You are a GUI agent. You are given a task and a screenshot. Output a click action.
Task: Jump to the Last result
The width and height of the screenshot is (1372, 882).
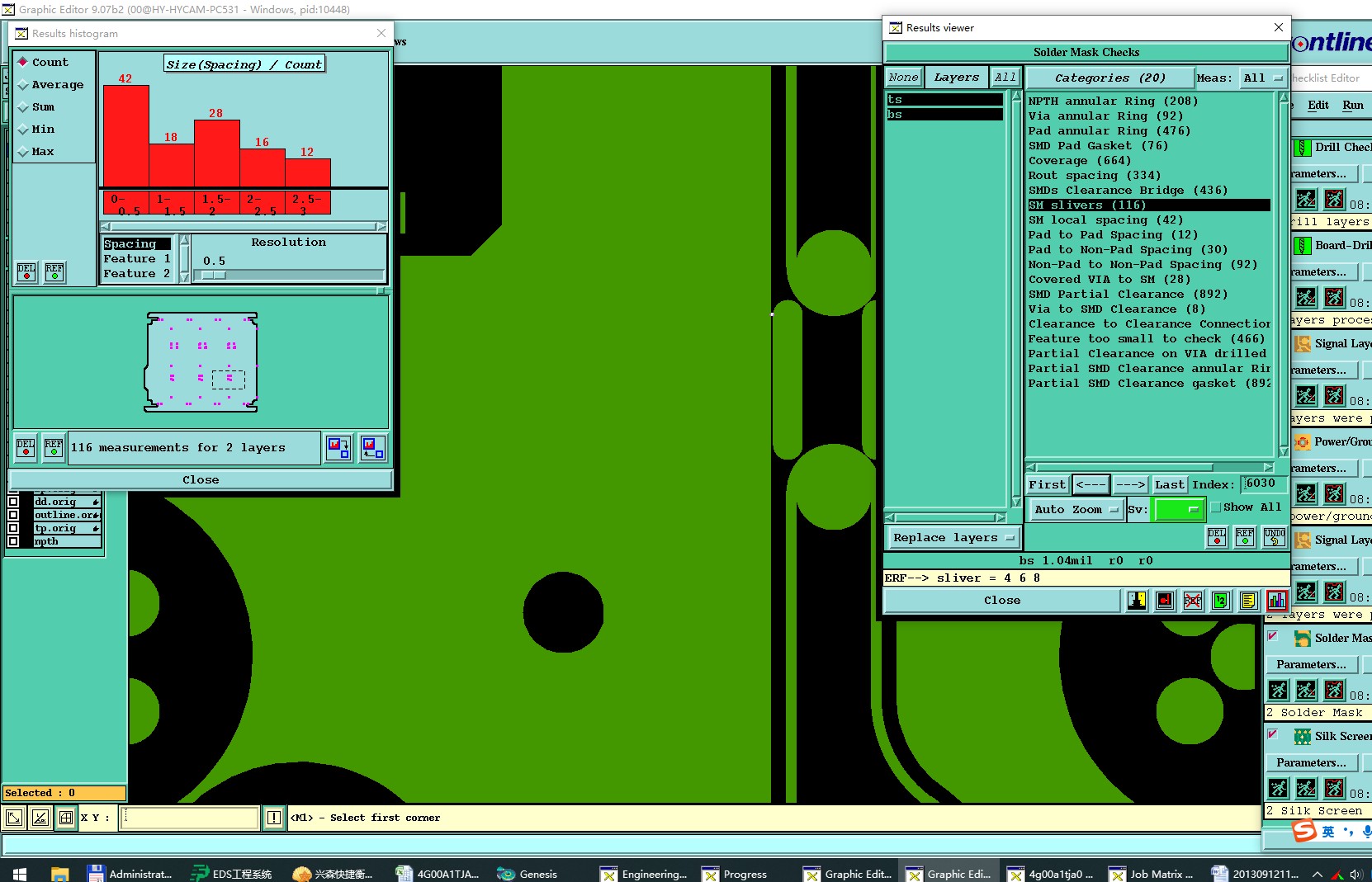1169,485
